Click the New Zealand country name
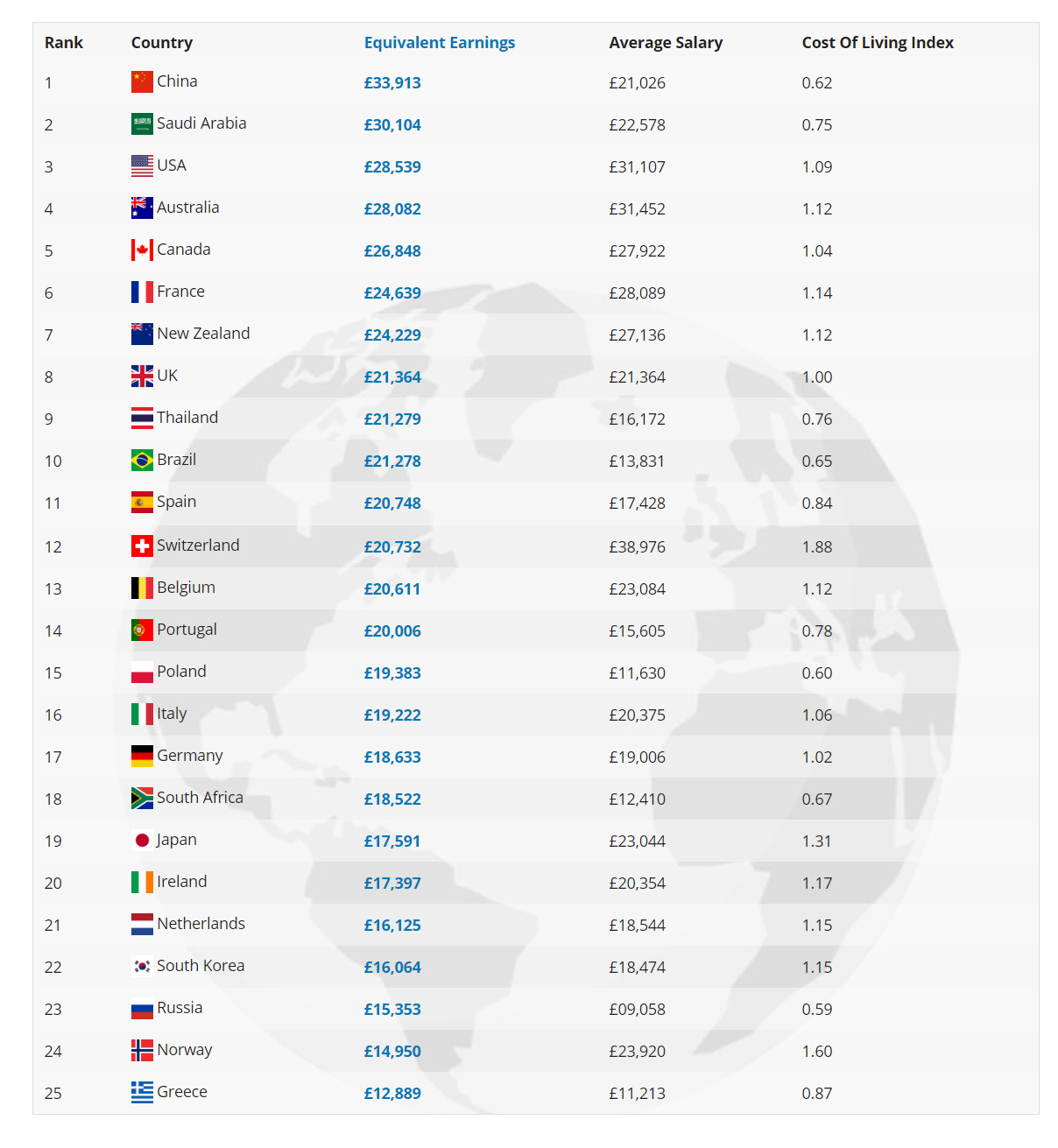The width and height of the screenshot is (1058, 1148). [203, 334]
